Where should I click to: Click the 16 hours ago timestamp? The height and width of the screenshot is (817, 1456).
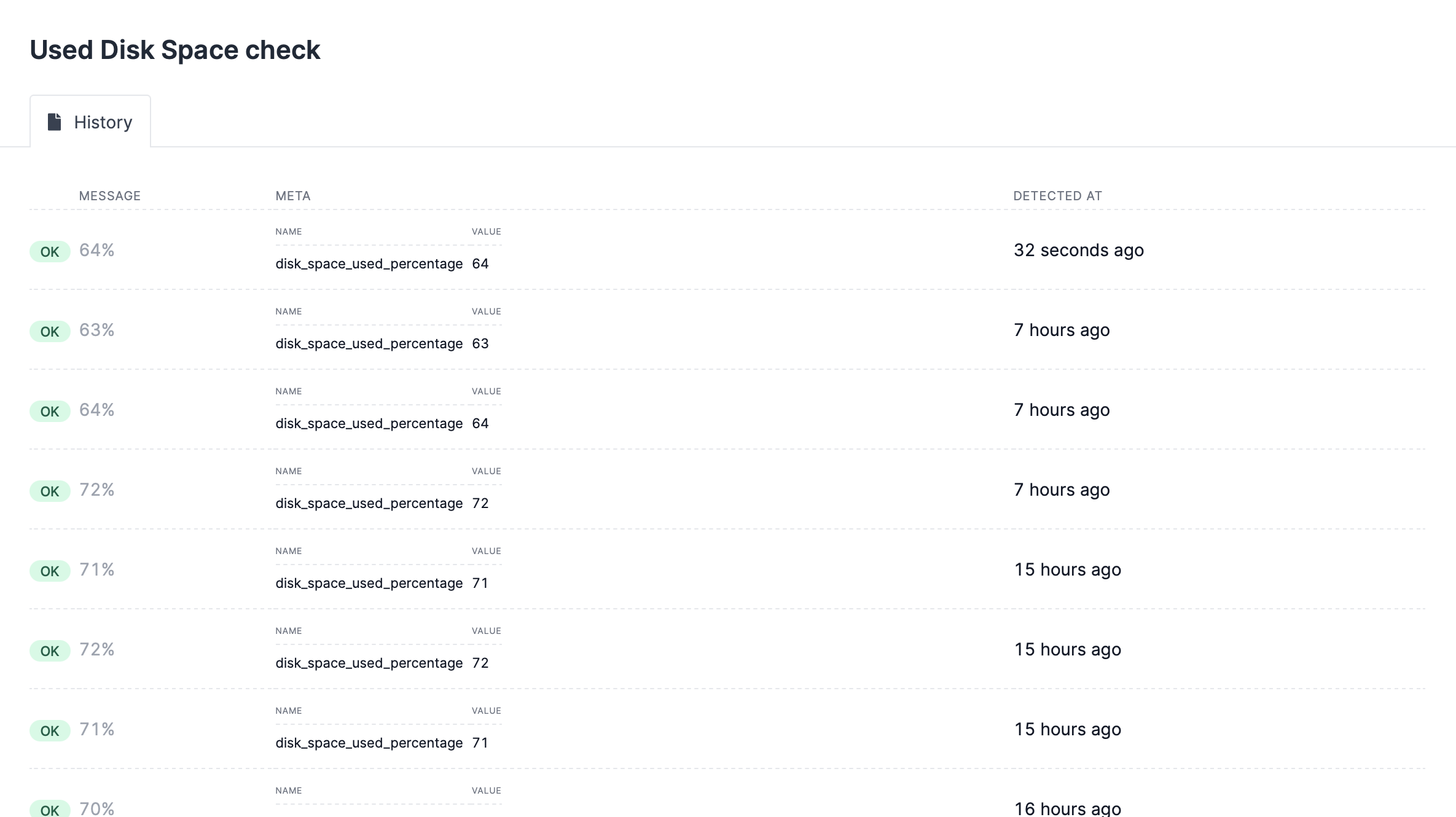point(1068,808)
